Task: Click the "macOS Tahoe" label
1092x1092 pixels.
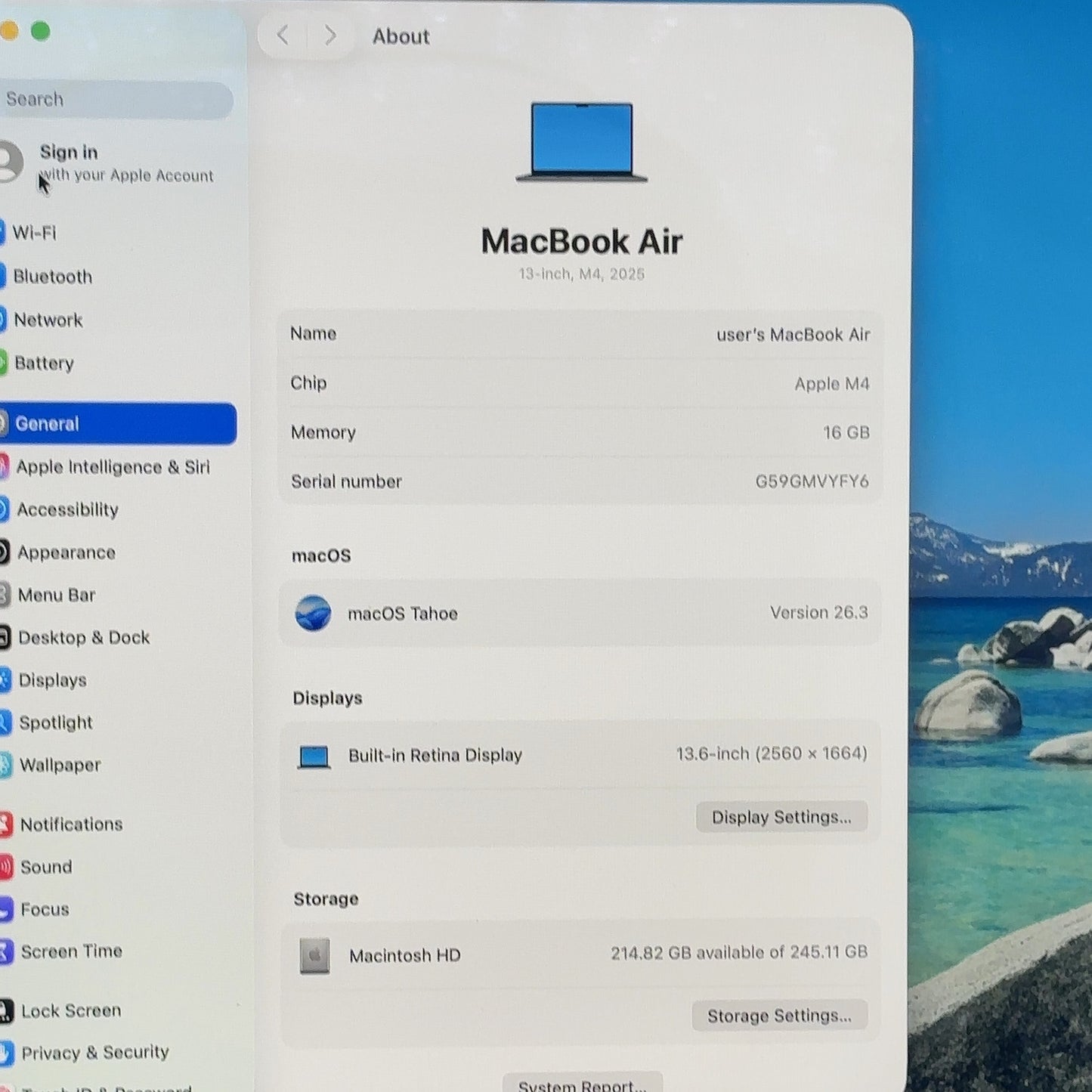Action: point(403,614)
